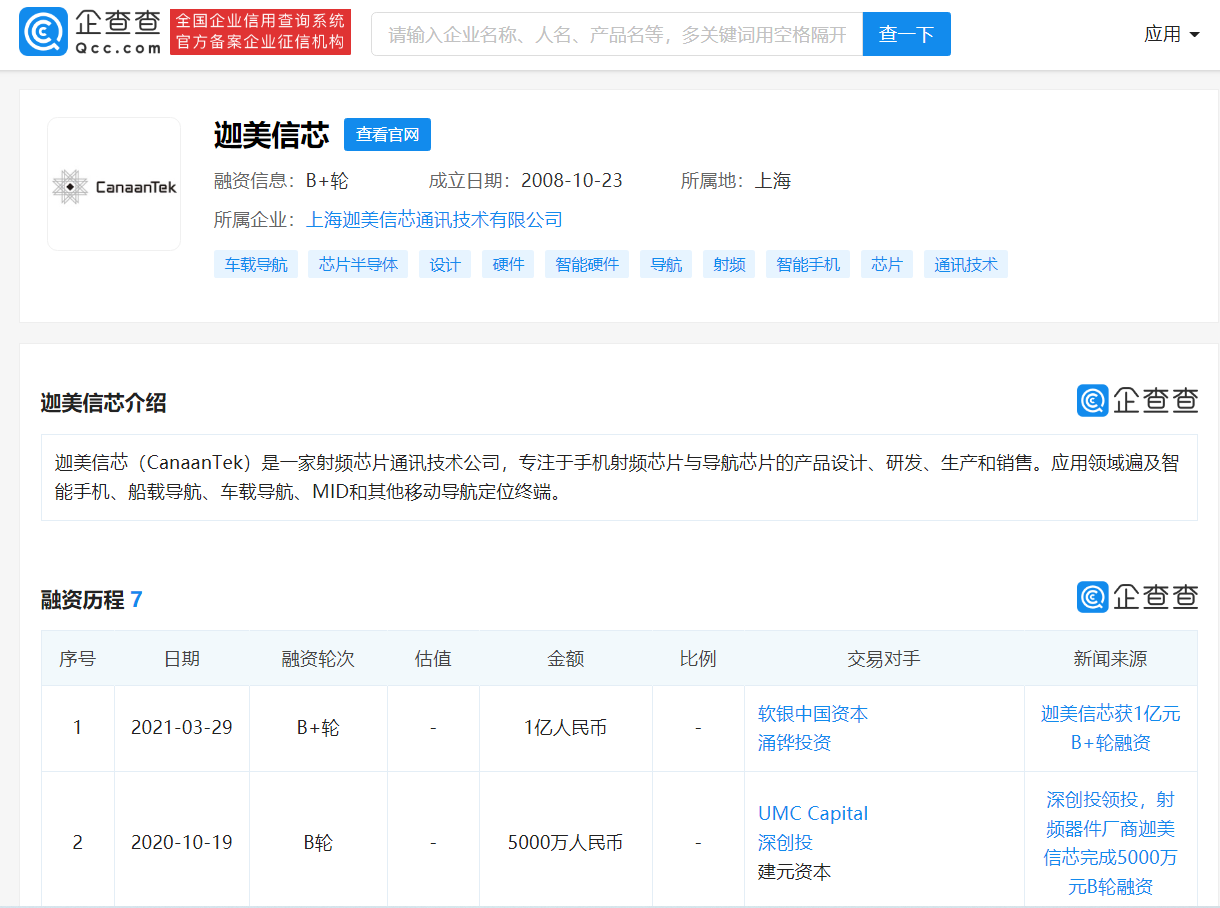Open the 深创投领投 B轮融资 news link
1220x908 pixels.
tap(1110, 842)
